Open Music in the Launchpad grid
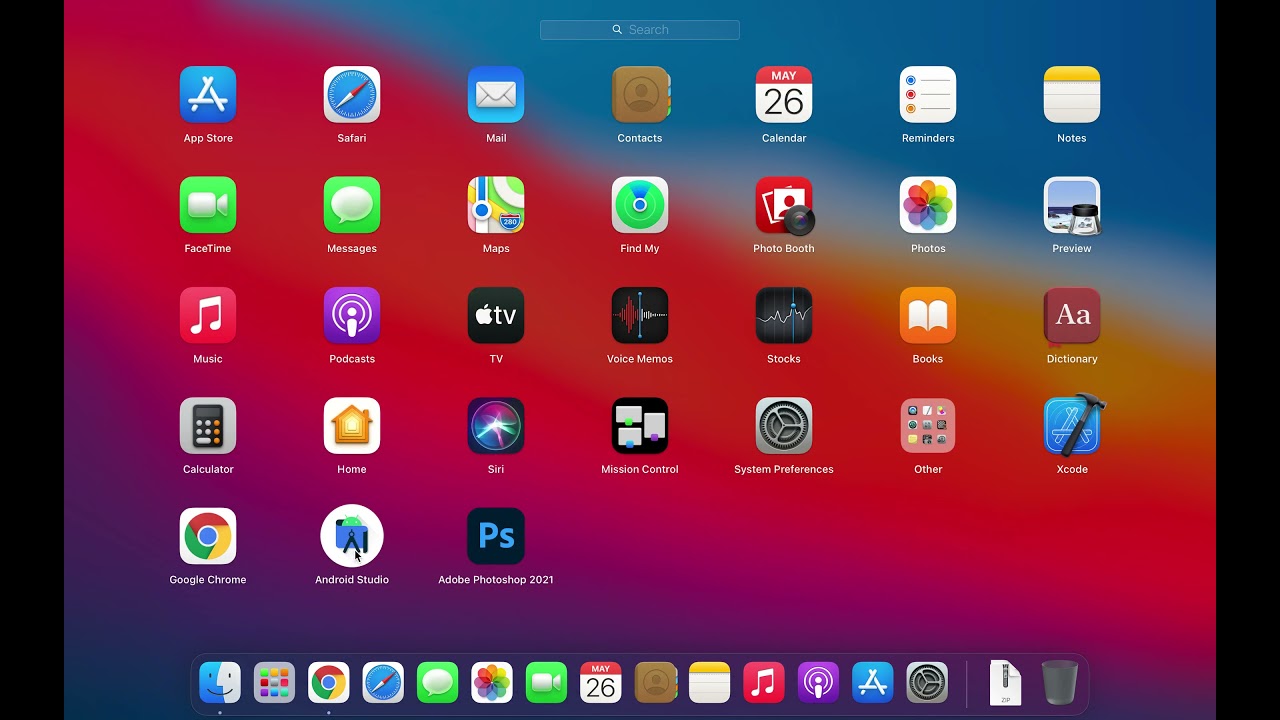Viewport: 1280px width, 720px height. (208, 315)
